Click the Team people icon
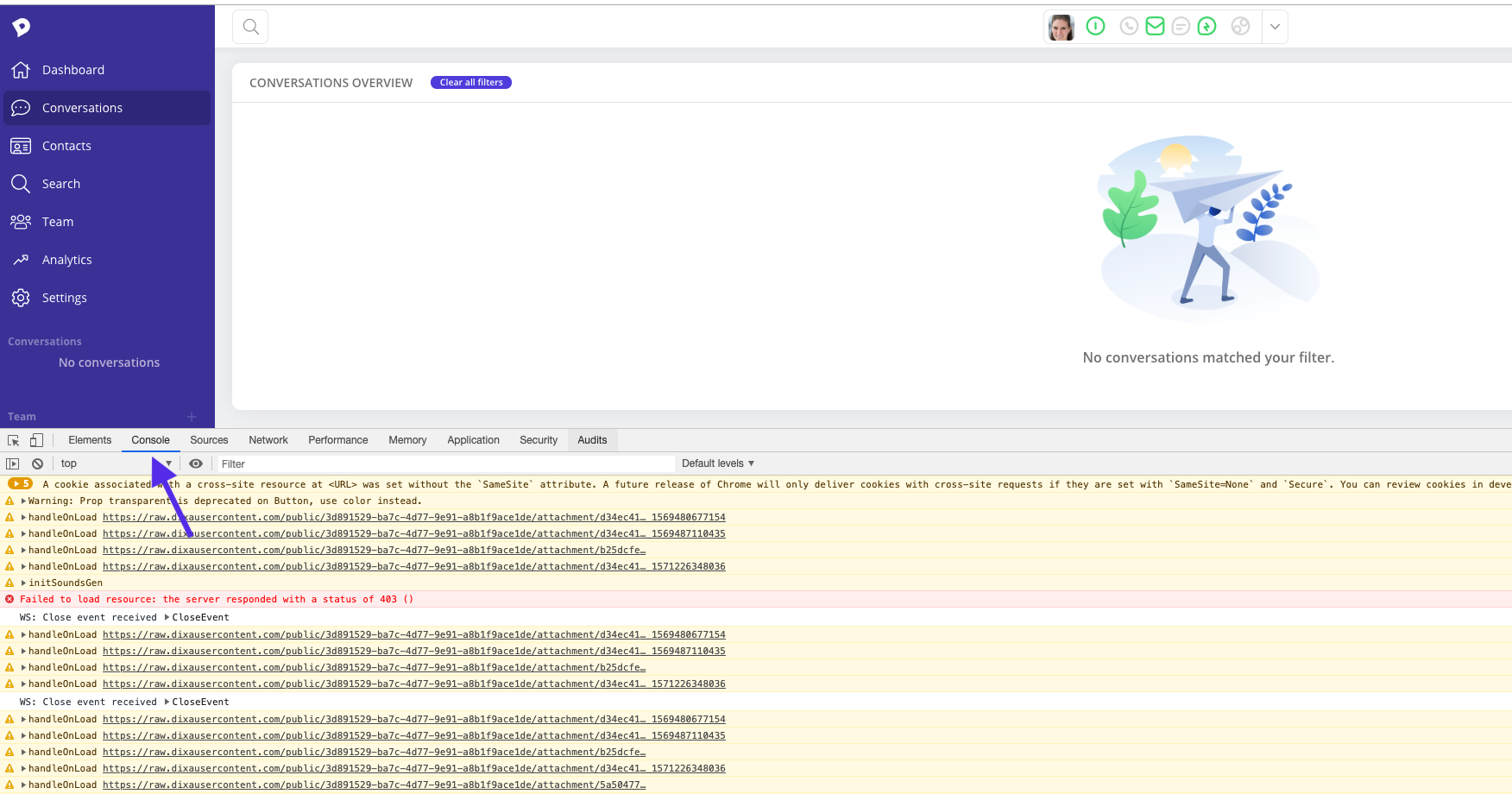 click(x=21, y=222)
